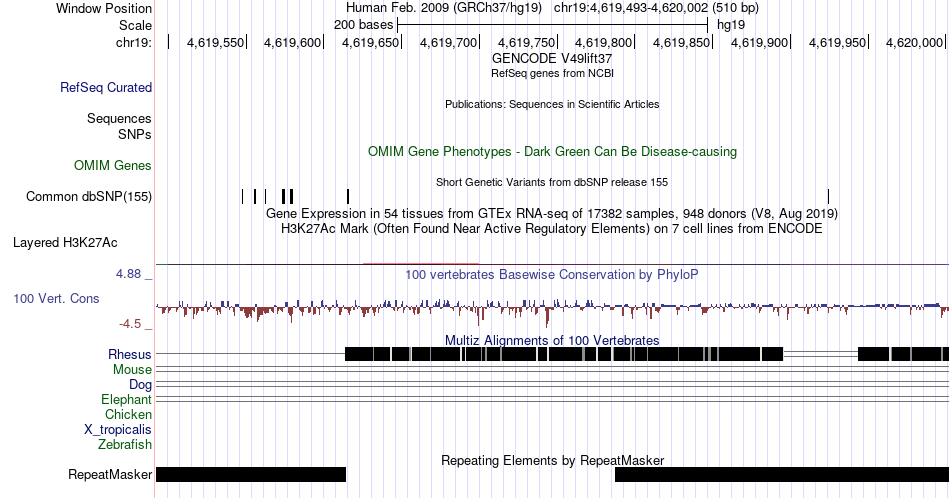Click the Zebrafish alignment row label
The width and height of the screenshot is (950, 498).
pos(125,444)
